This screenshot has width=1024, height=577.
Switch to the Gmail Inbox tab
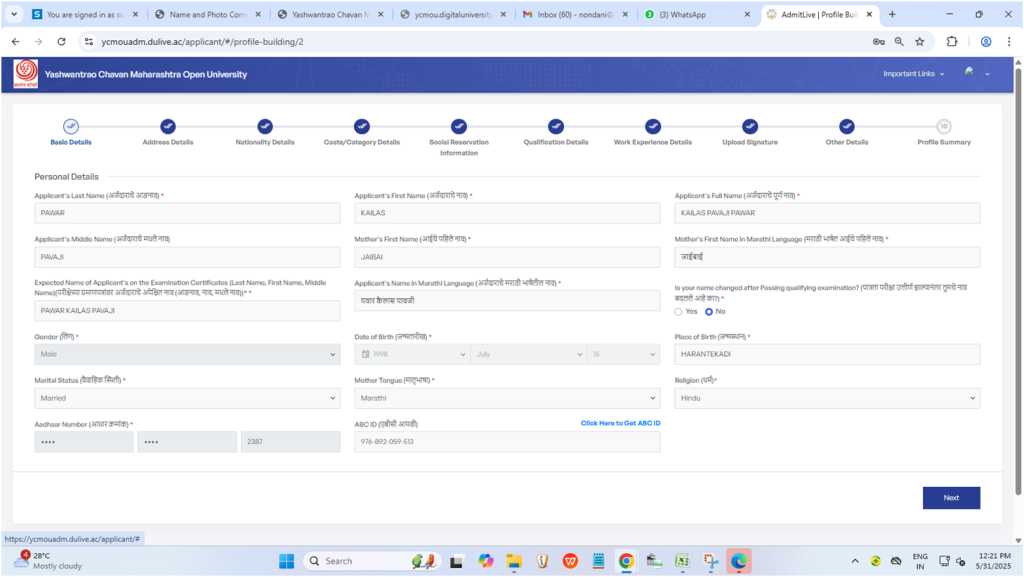575,15
